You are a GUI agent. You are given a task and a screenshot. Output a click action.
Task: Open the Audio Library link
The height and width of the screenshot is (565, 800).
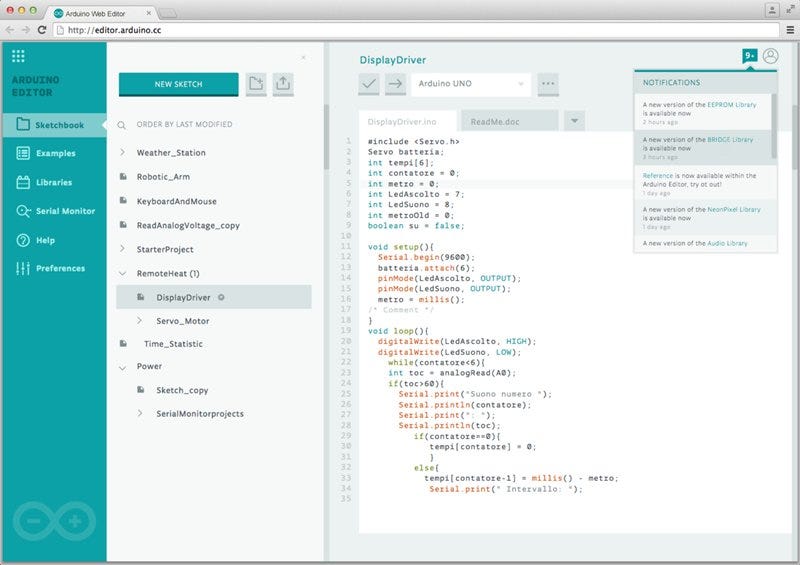(727, 243)
